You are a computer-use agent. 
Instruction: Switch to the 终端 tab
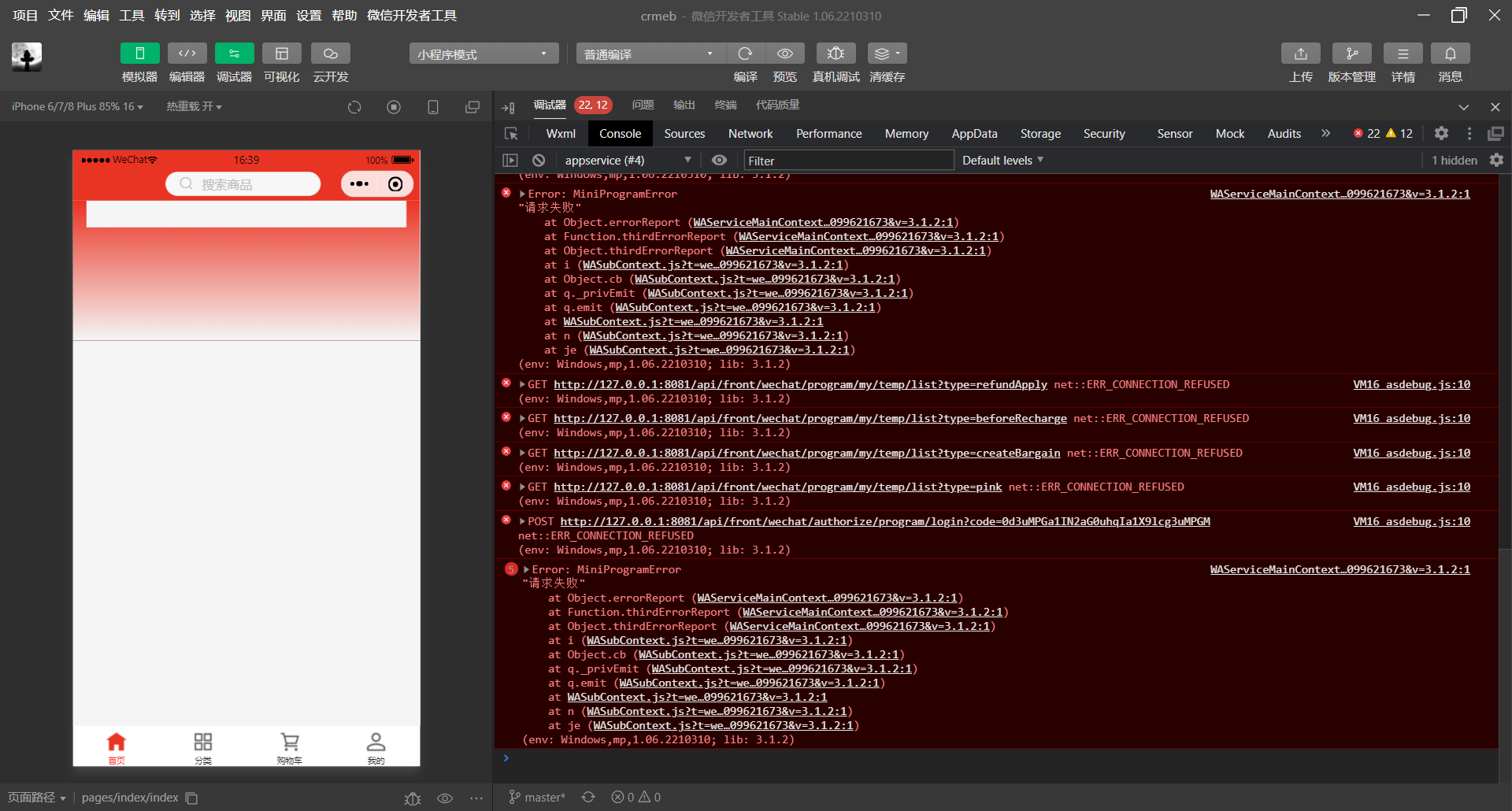[x=725, y=105]
